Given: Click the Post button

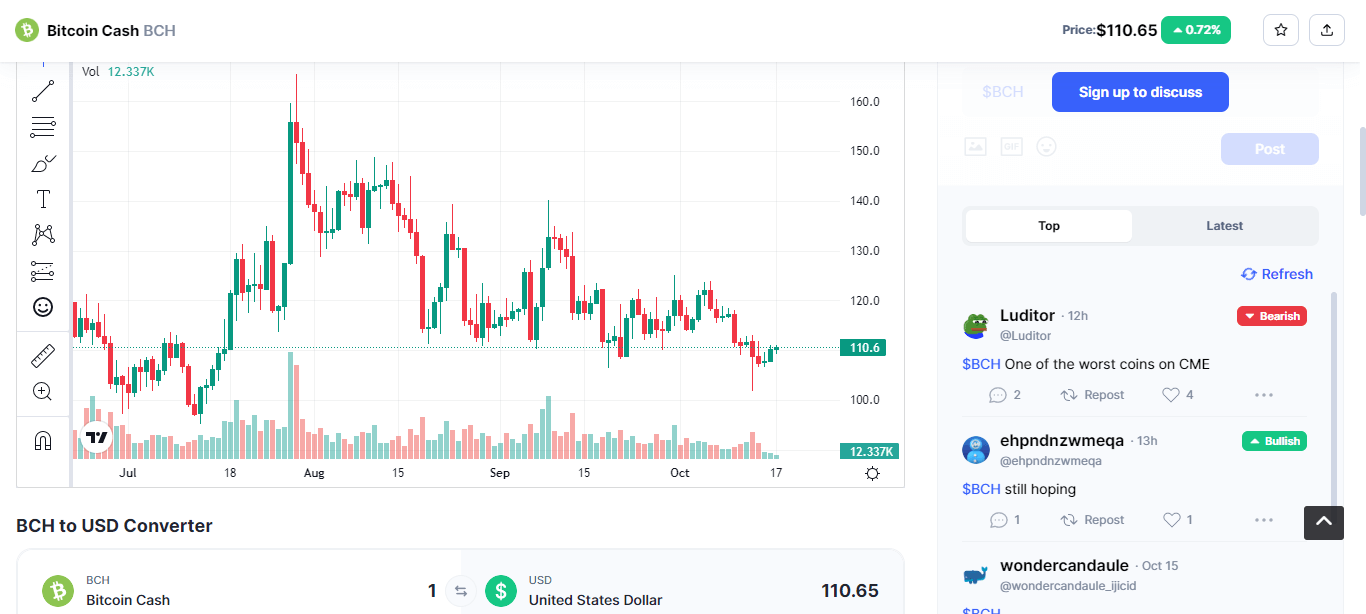Looking at the screenshot, I should 1270,149.
